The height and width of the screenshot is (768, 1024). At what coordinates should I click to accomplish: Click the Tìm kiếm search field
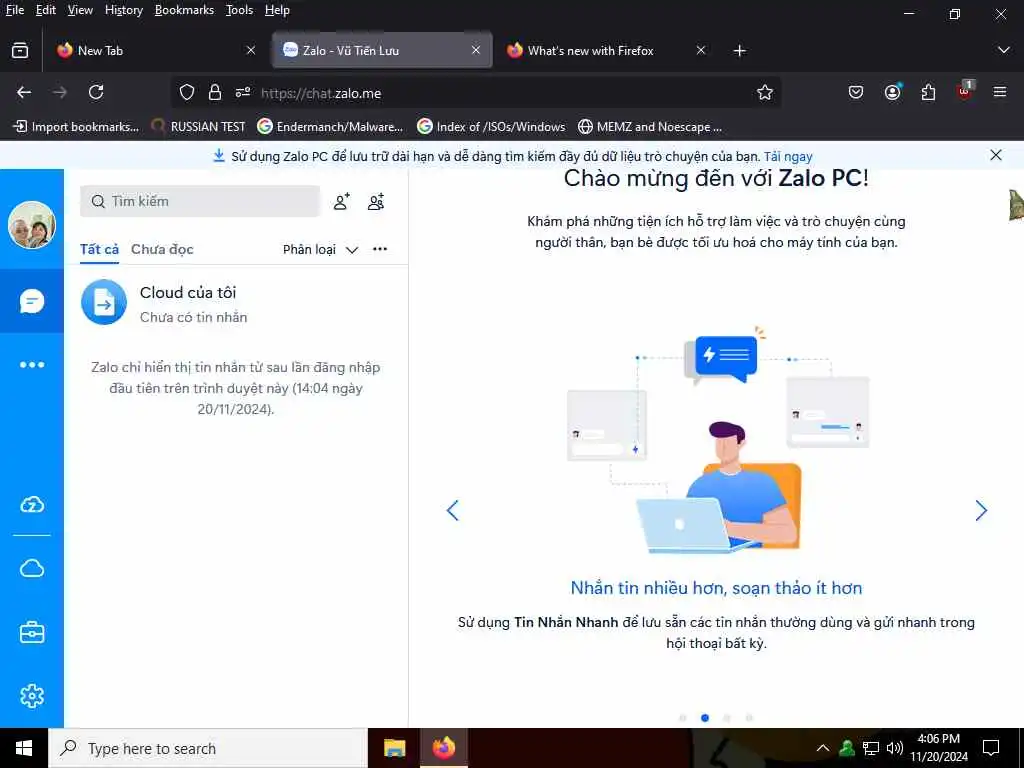pos(200,201)
